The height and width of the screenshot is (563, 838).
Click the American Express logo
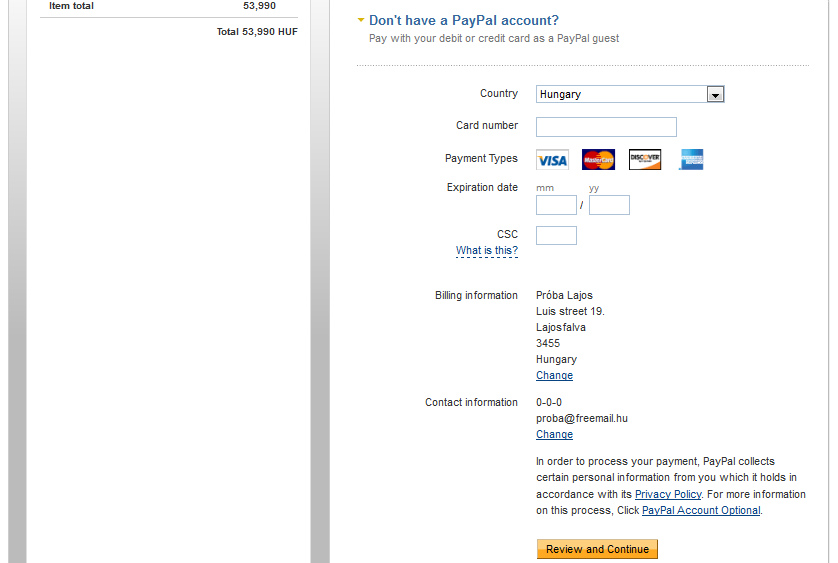tap(692, 160)
